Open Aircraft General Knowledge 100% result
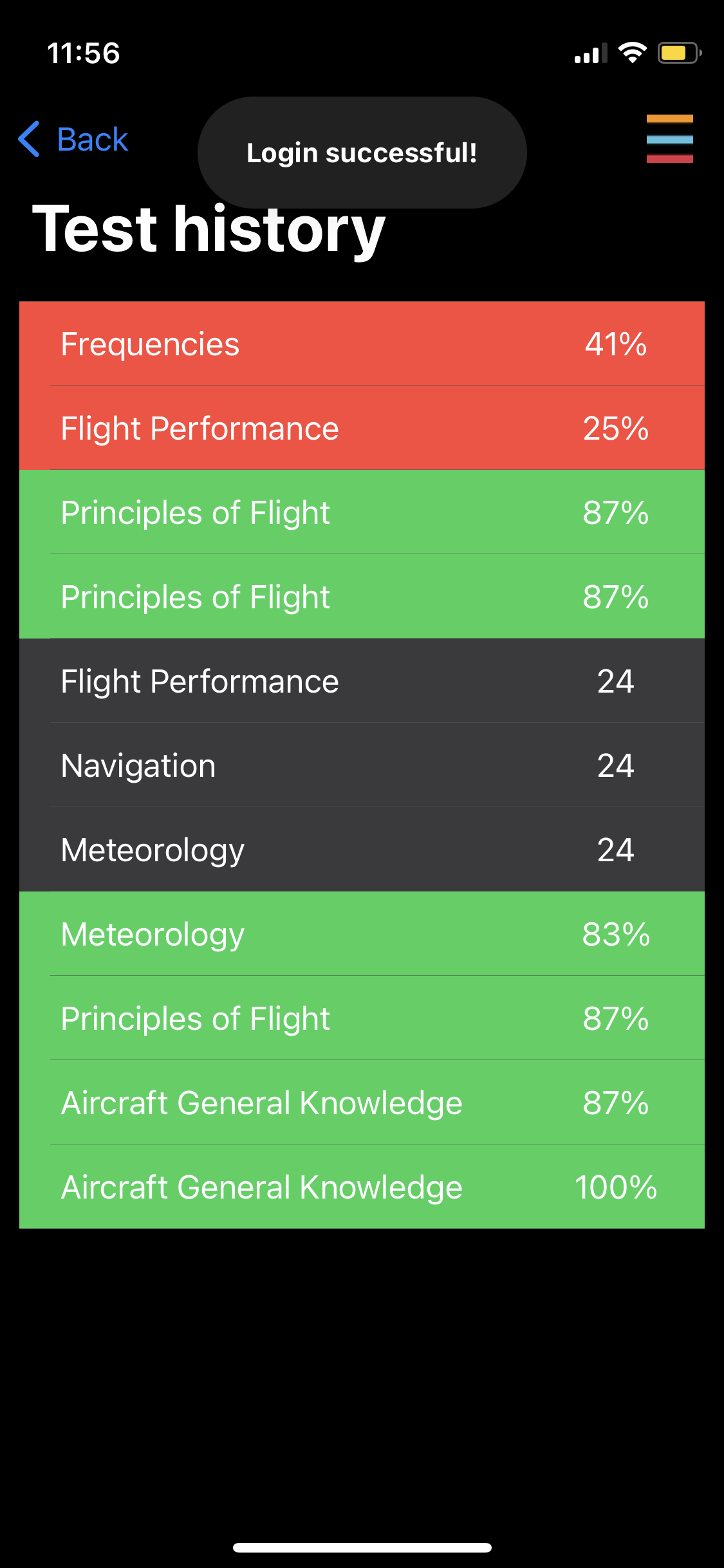The image size is (724, 1568). pos(362,1187)
